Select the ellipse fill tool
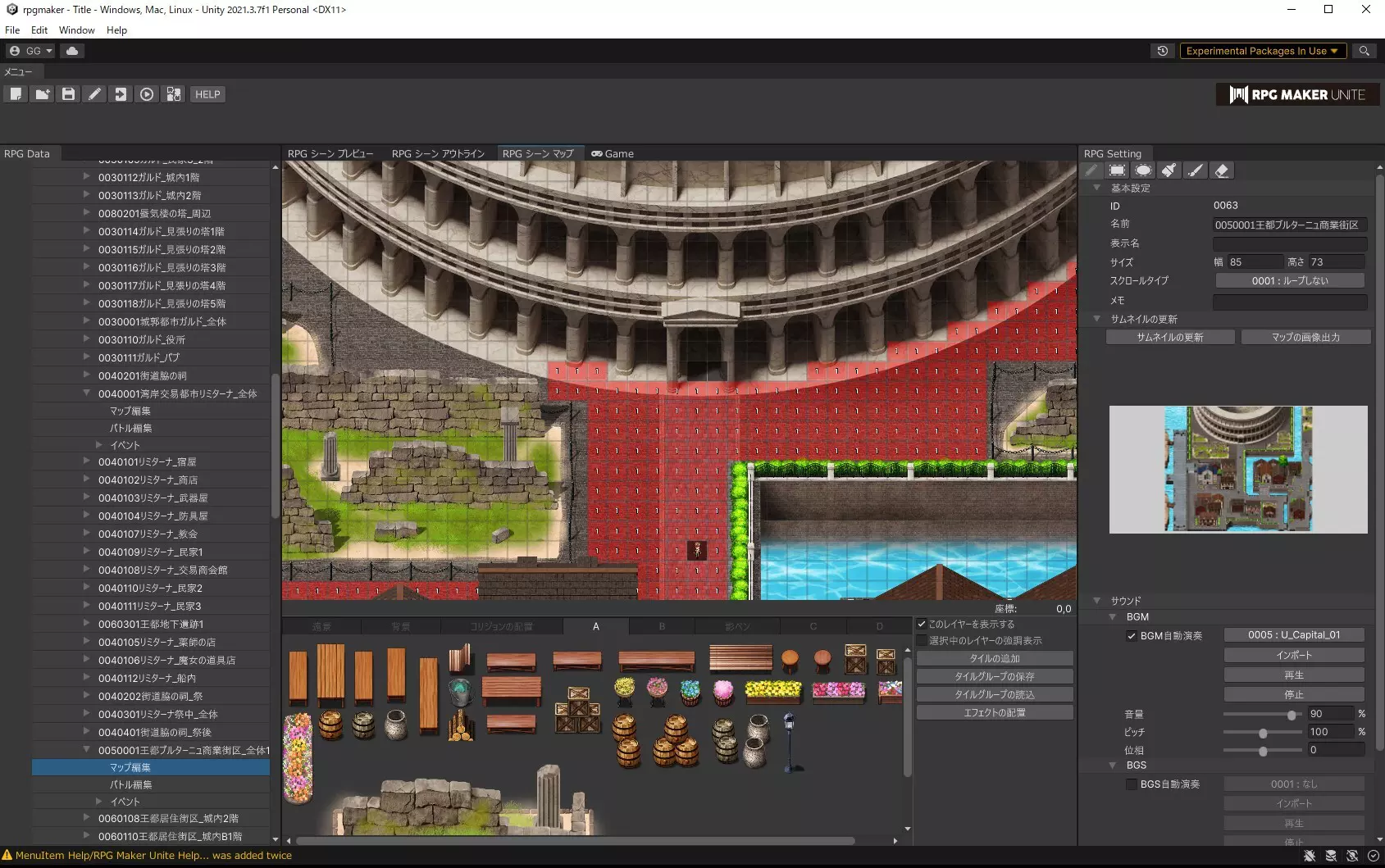Image resolution: width=1385 pixels, height=868 pixels. pos(1143,170)
